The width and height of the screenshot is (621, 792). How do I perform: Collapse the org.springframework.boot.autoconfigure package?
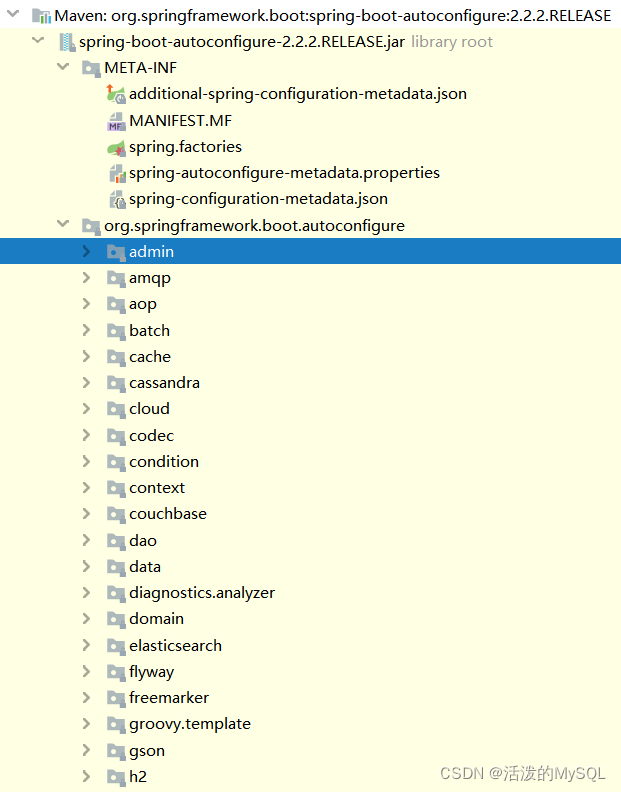[63, 223]
